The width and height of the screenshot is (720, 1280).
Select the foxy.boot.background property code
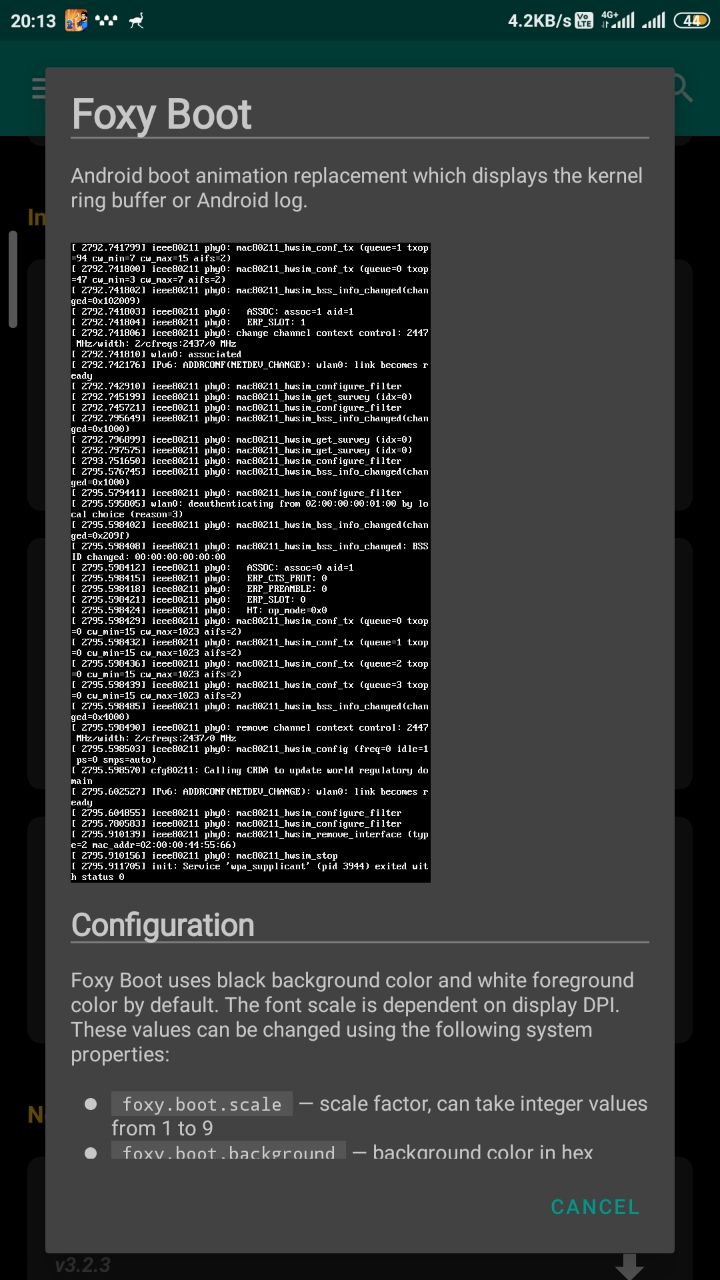pyautogui.click(x=229, y=1153)
